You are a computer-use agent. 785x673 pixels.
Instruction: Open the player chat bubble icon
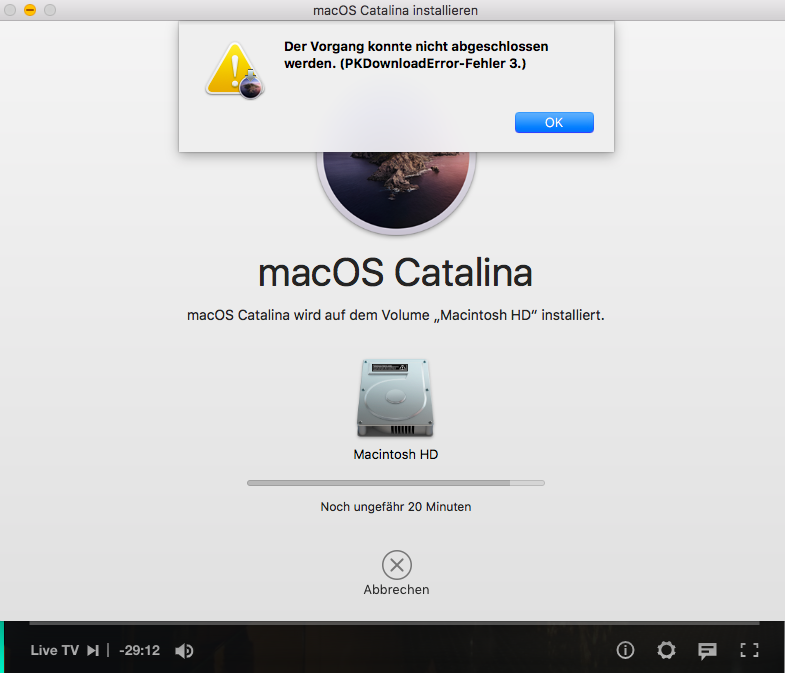coord(707,651)
